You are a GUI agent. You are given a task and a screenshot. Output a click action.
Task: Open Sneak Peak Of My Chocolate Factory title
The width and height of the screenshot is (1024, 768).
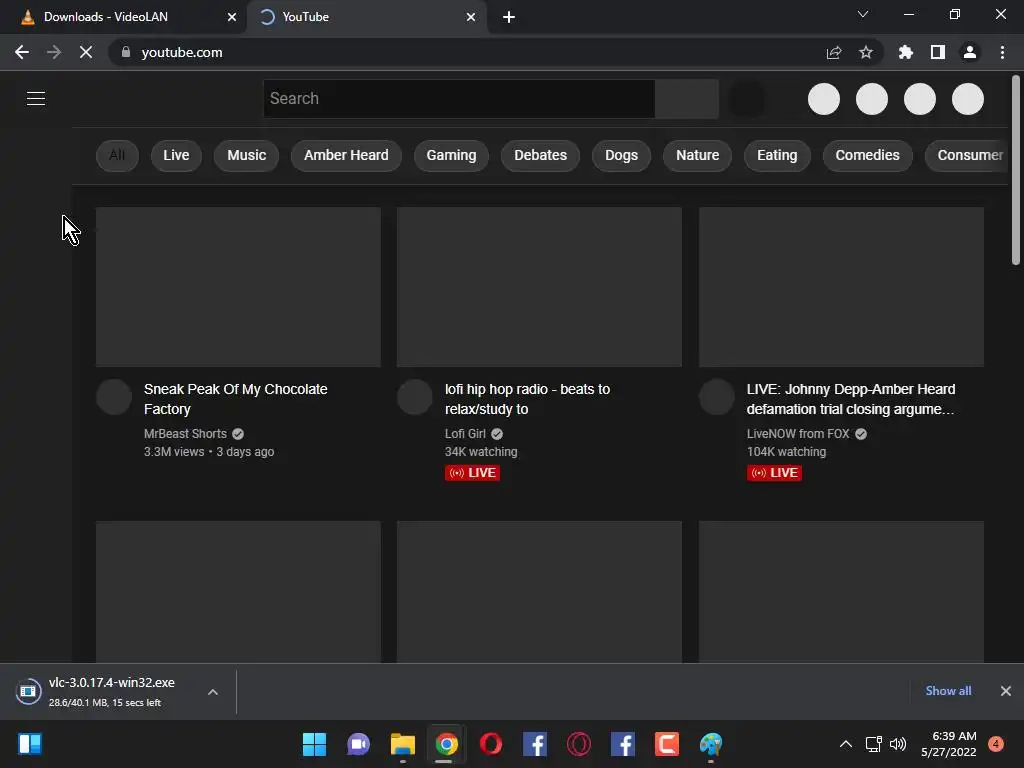coord(236,399)
